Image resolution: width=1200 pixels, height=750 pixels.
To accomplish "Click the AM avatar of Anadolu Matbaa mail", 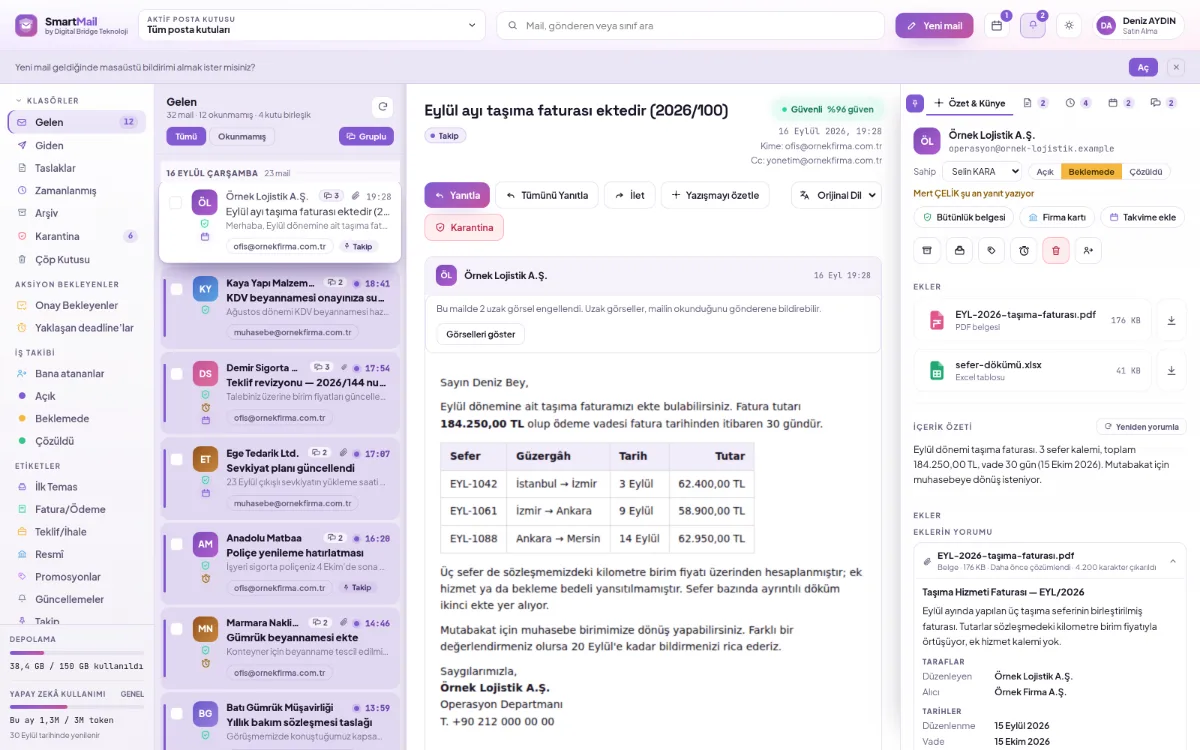I will tap(205, 545).
